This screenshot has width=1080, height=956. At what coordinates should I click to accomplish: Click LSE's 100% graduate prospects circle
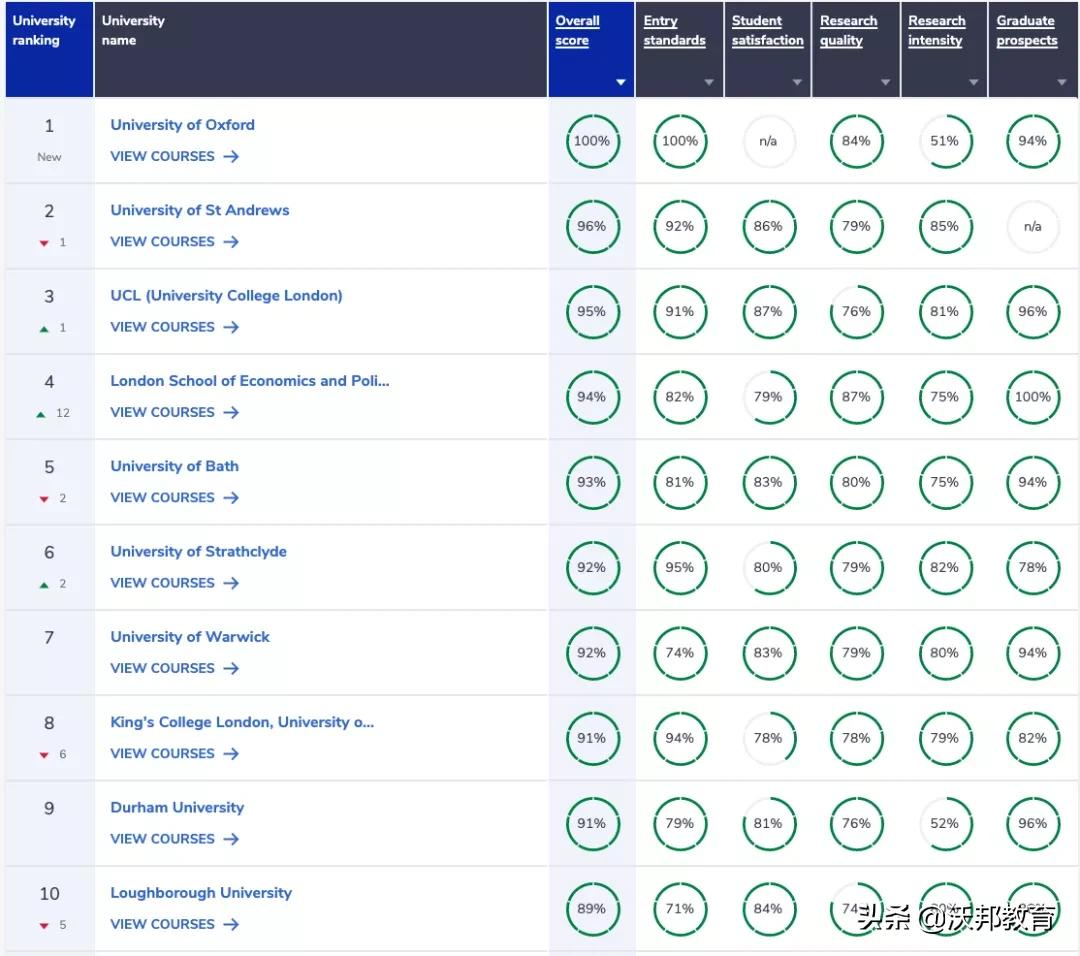(x=1032, y=397)
